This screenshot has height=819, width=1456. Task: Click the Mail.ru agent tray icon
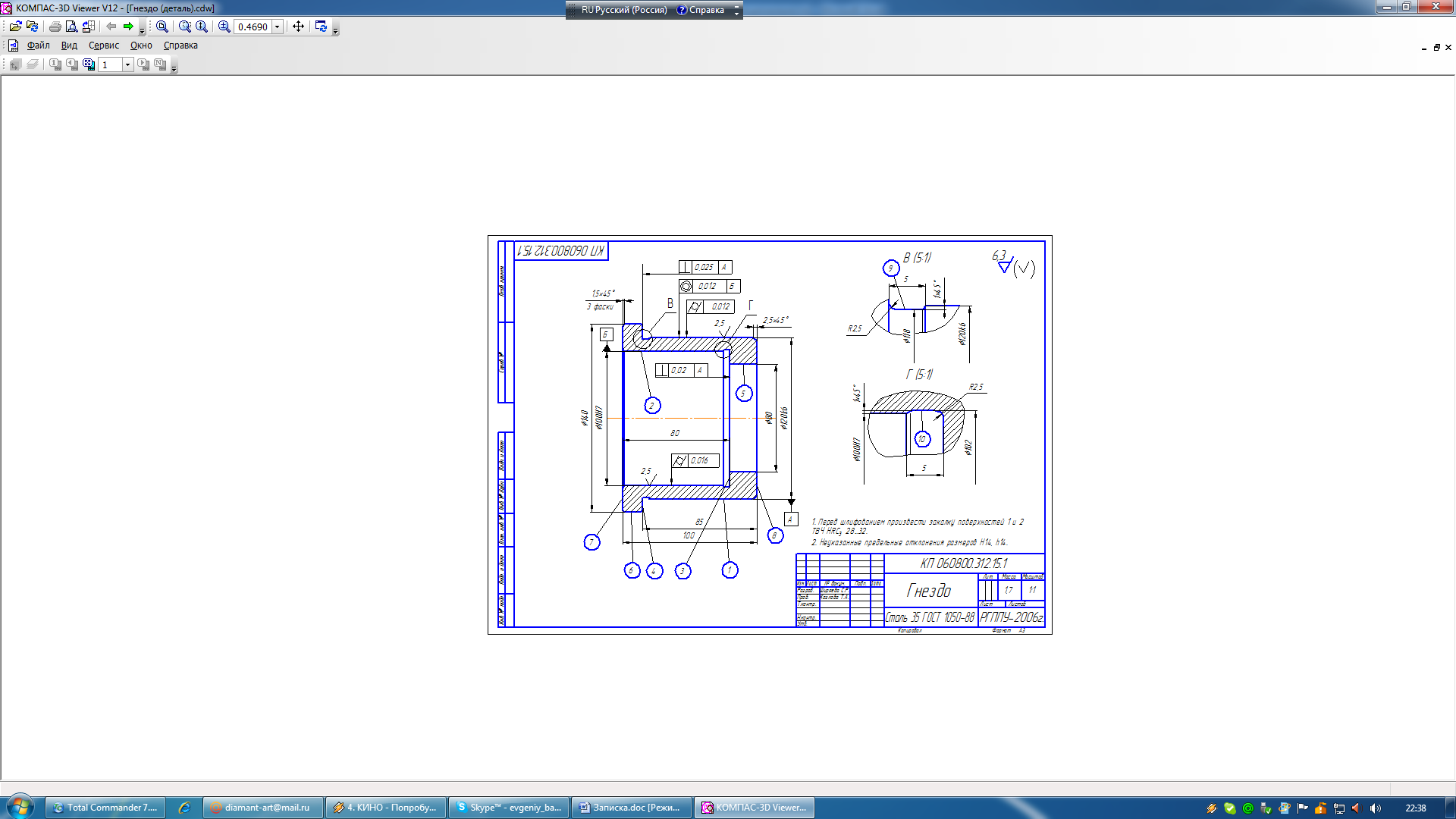click(1247, 808)
